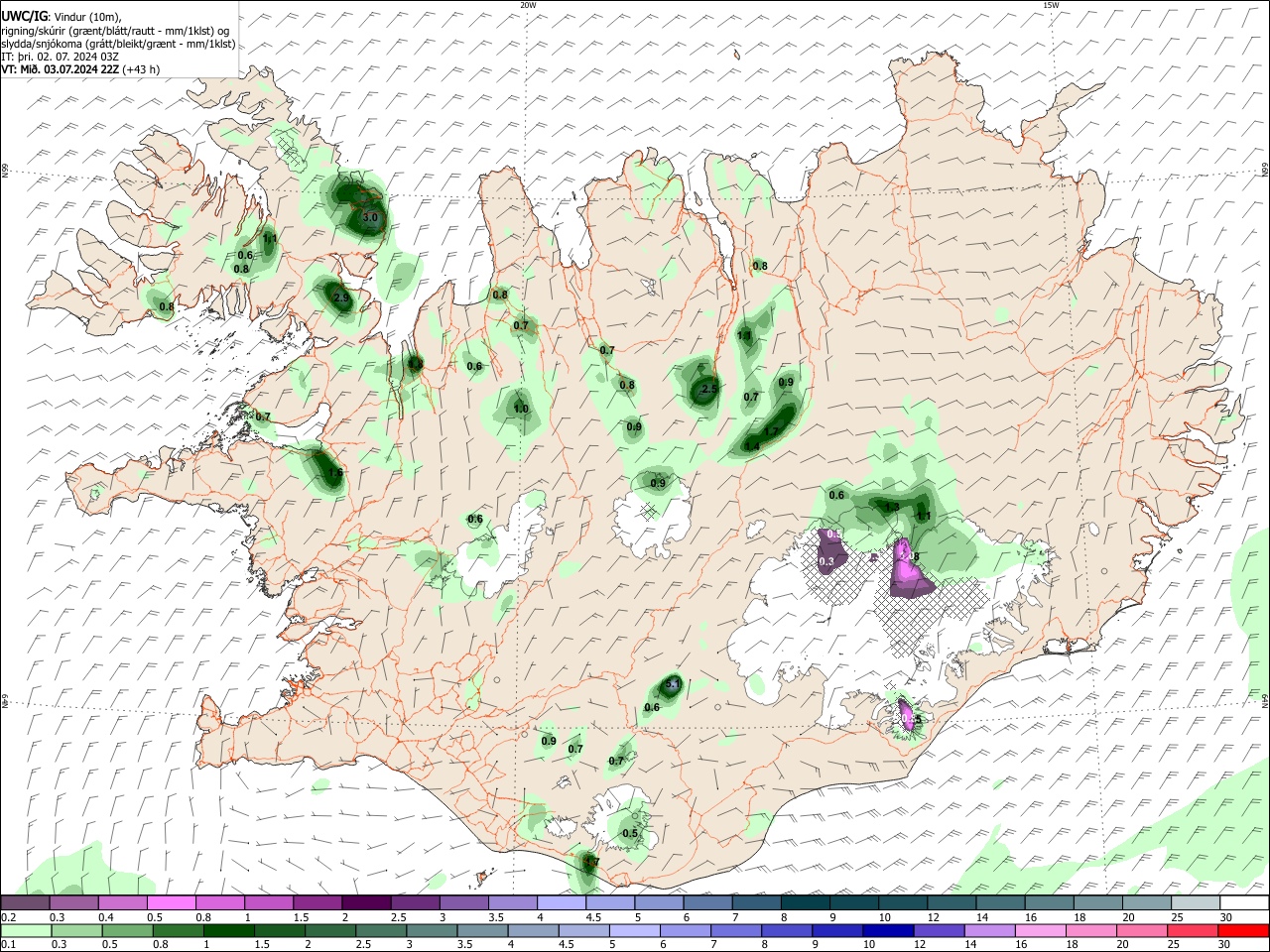Select the dark teal snow swatch at 8

pos(805,902)
